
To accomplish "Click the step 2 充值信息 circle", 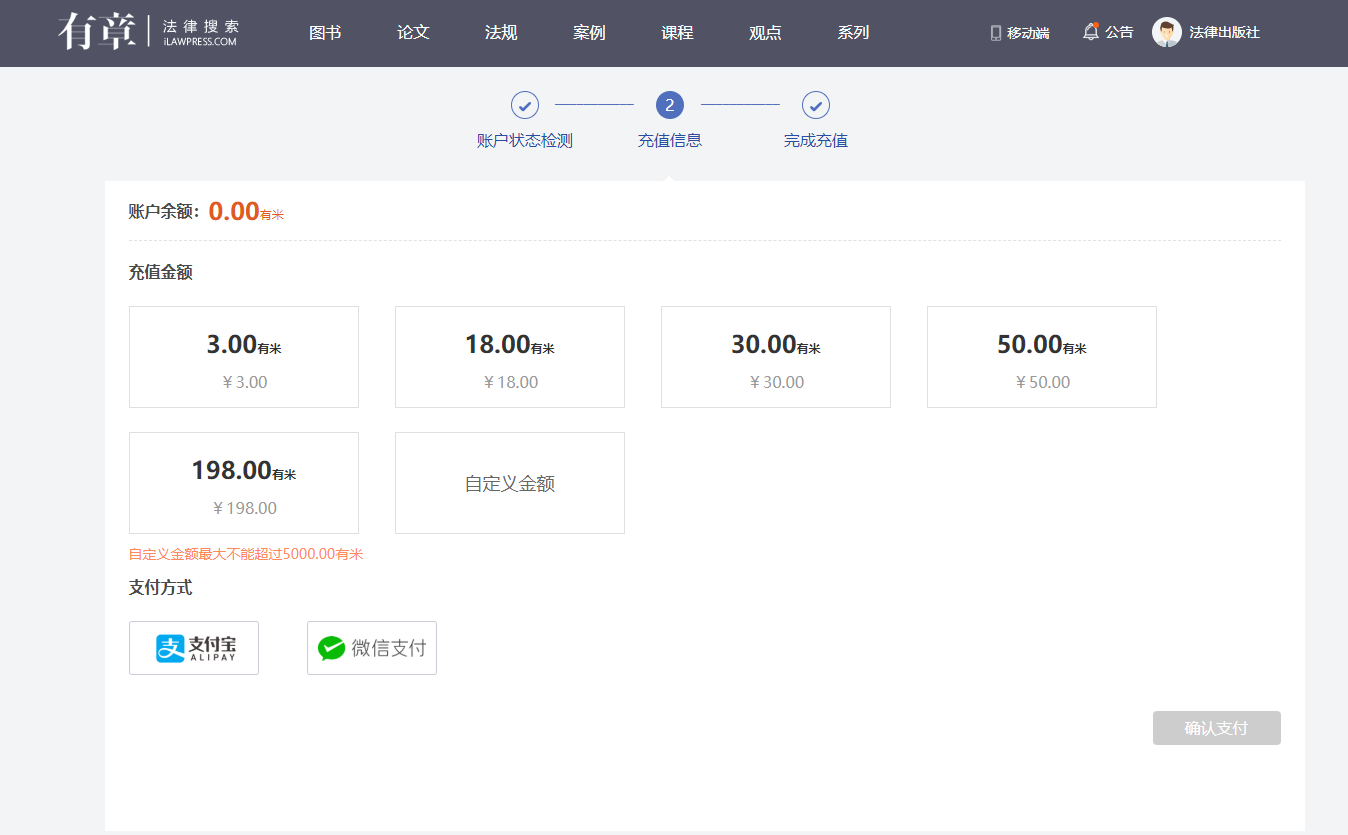I will [x=670, y=105].
